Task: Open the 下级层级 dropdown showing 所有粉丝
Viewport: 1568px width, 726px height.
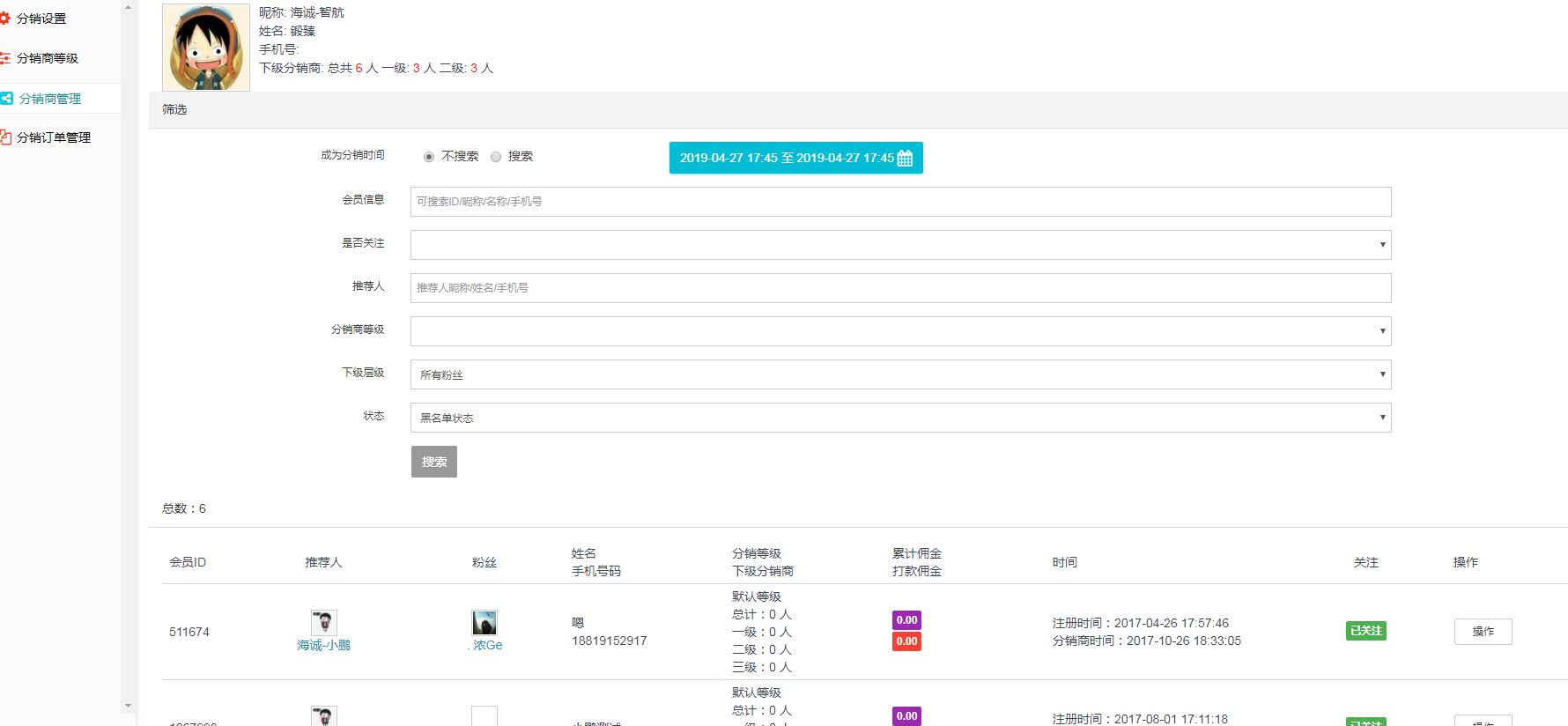Action: pyautogui.click(x=900, y=374)
